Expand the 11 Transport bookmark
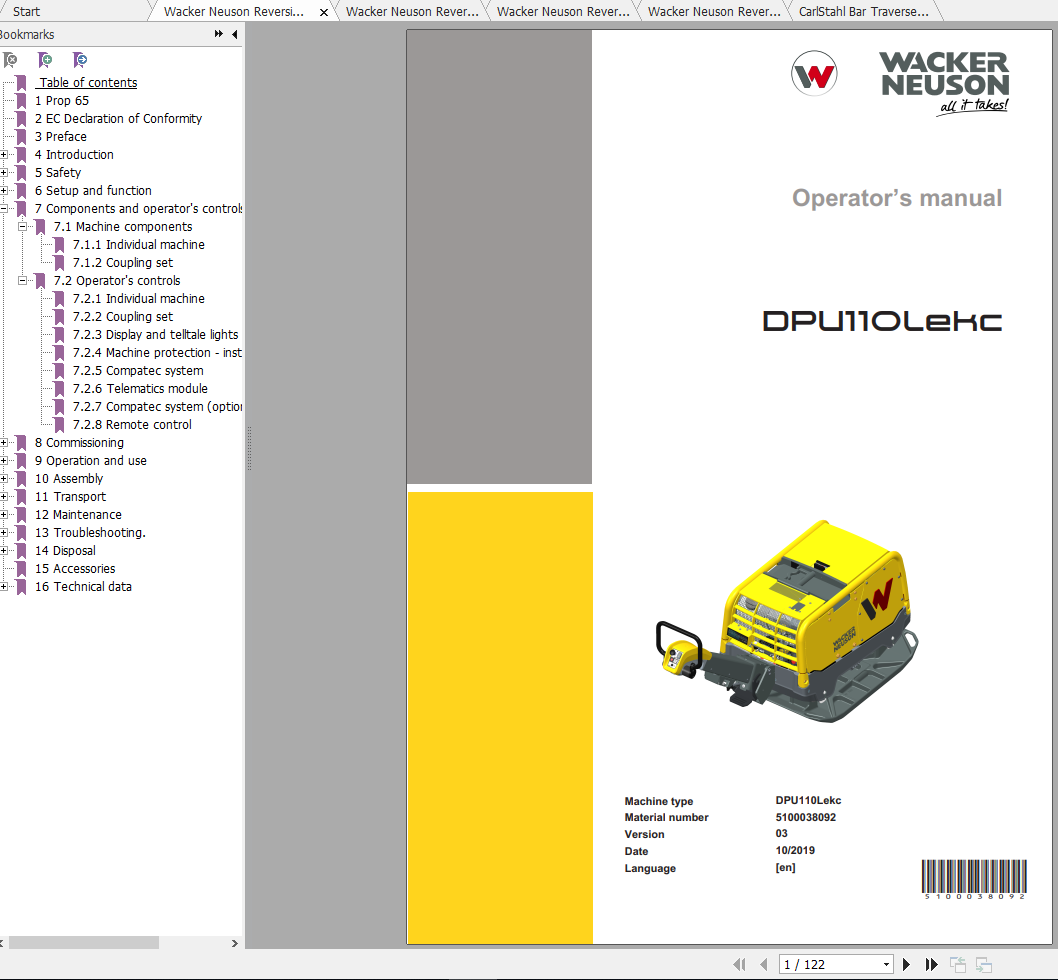This screenshot has height=980, width=1058. click(3, 497)
